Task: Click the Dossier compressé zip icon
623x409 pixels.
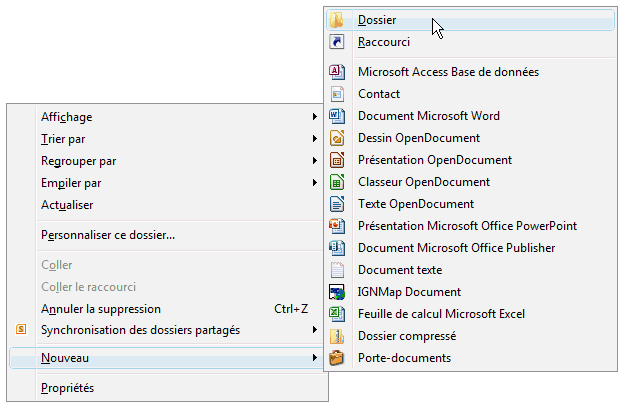Action: 337,336
